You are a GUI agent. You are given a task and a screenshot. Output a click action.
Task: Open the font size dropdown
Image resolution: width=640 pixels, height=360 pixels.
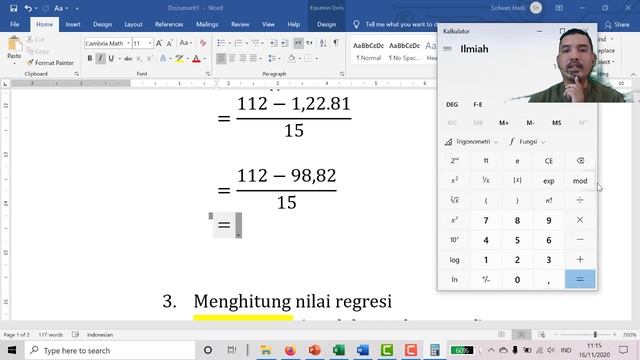coord(150,43)
